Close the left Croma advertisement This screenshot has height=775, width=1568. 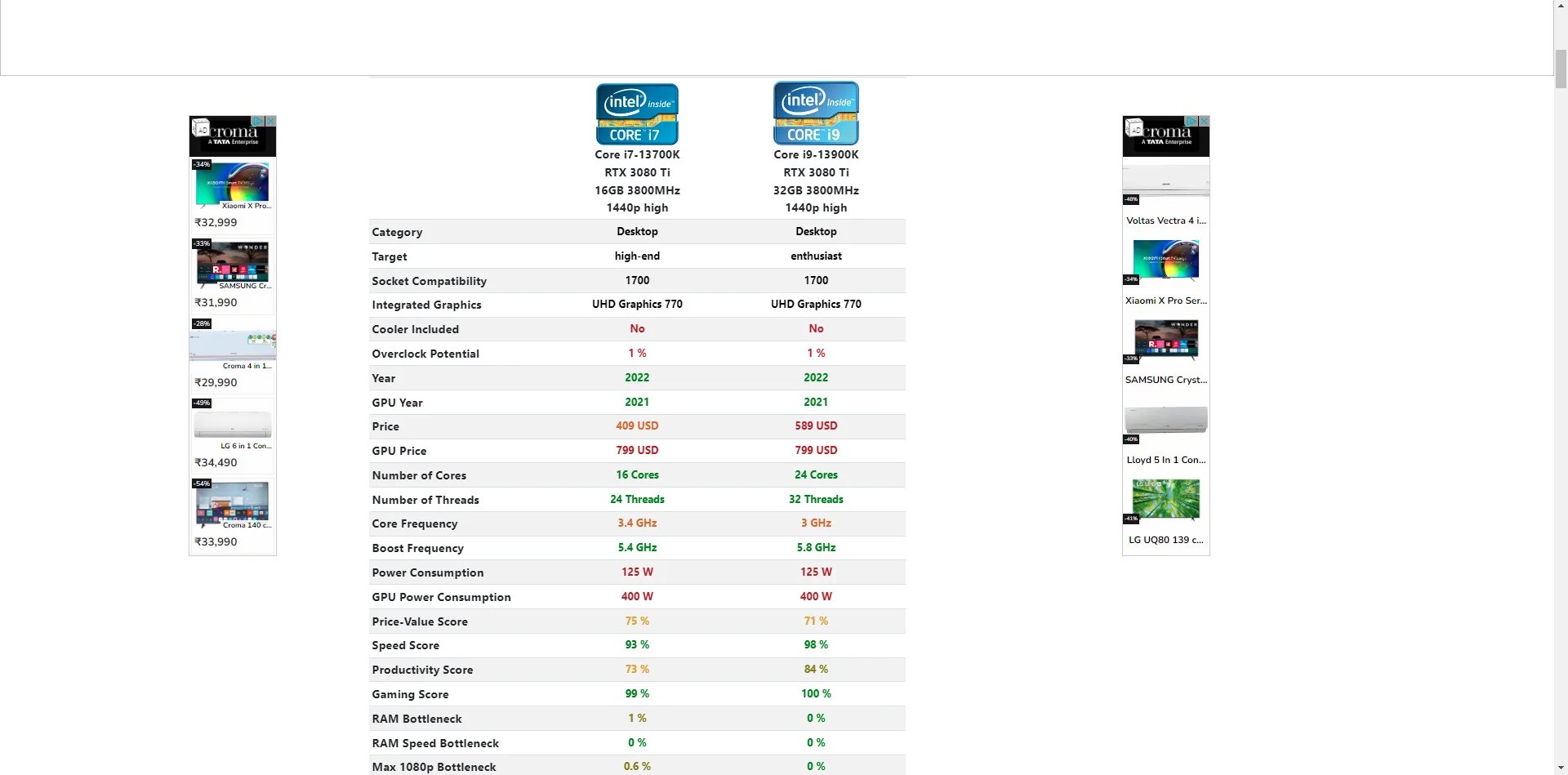[269, 121]
